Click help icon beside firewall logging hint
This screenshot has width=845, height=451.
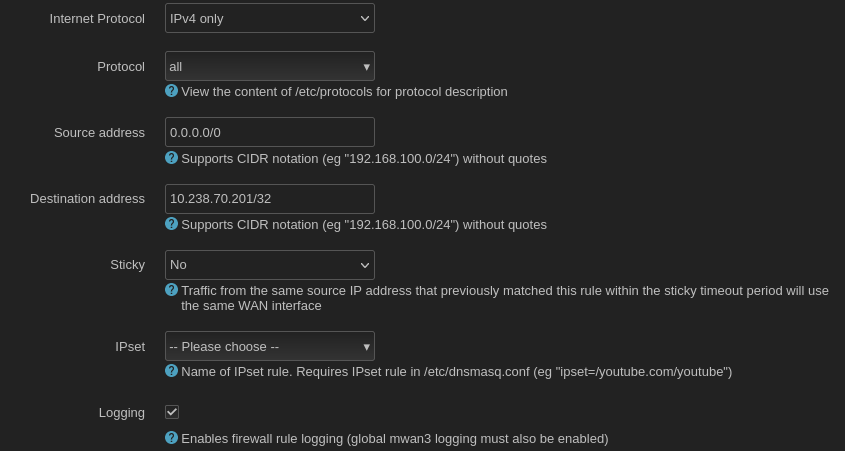click(x=171, y=438)
